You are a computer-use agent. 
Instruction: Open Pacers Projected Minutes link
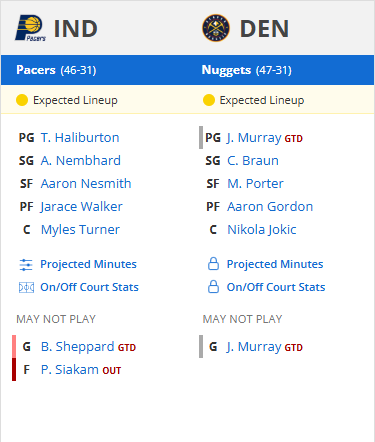coord(88,264)
